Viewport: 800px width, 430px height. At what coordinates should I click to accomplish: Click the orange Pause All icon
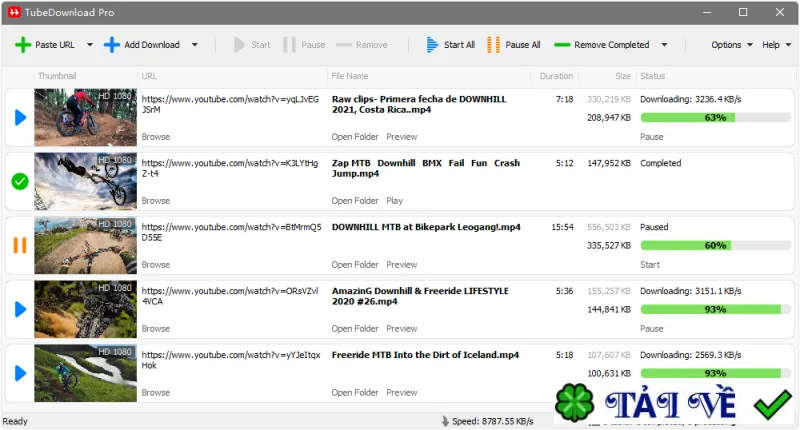pos(493,45)
